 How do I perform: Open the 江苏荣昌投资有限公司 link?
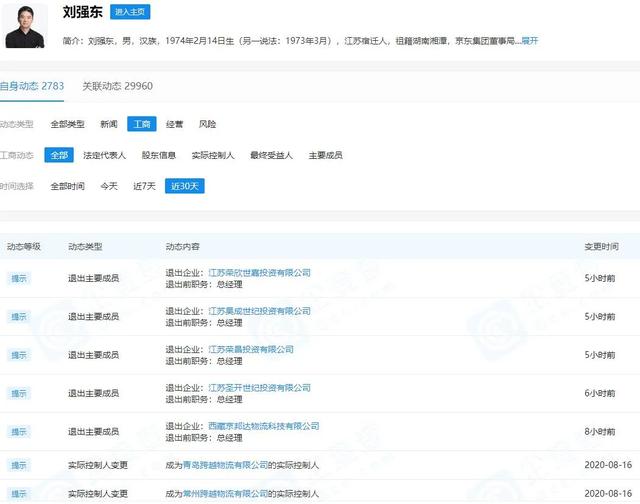pos(250,349)
